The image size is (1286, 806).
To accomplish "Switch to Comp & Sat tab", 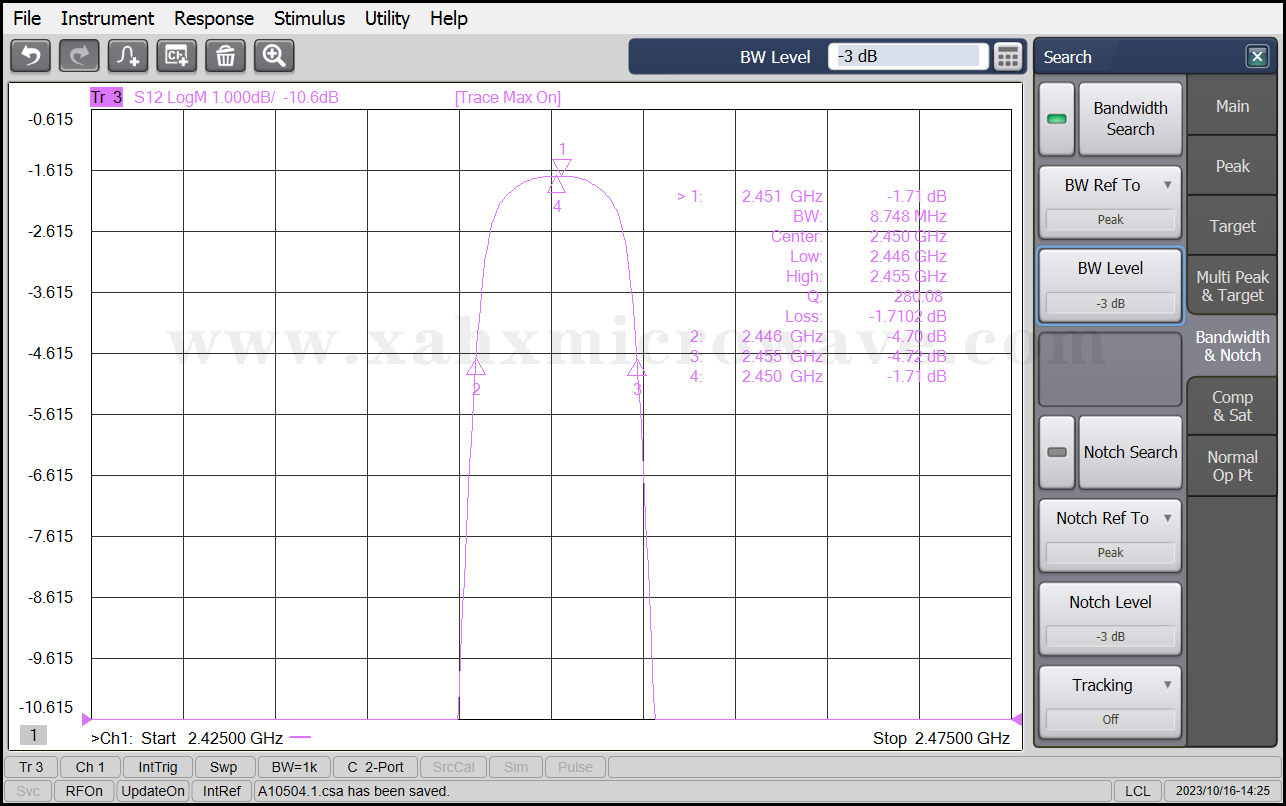I will pyautogui.click(x=1232, y=406).
